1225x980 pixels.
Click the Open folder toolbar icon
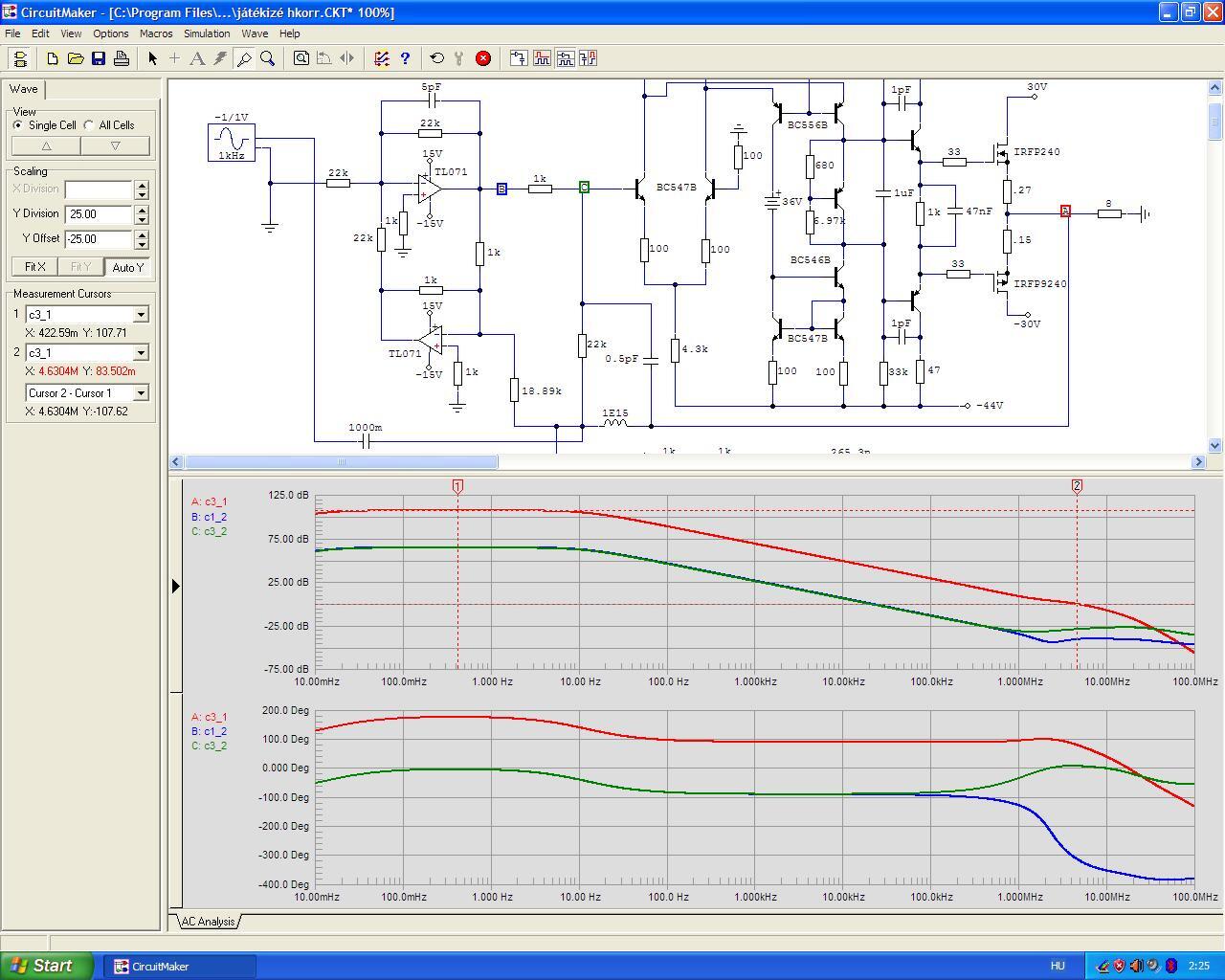pyautogui.click(x=76, y=58)
